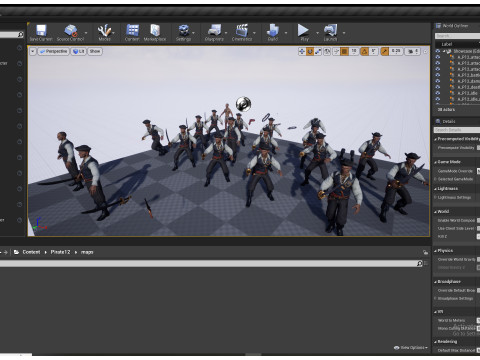
Task: Open the Show flags button in viewport
Action: pos(95,51)
